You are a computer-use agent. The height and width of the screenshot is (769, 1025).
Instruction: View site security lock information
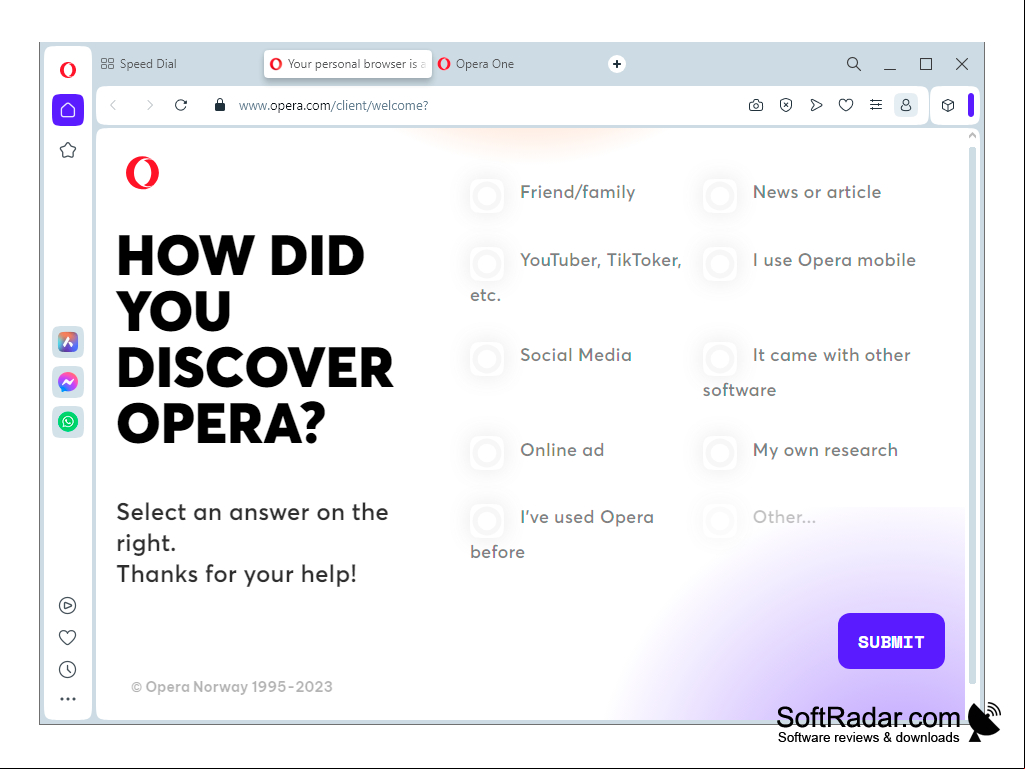tap(220, 105)
